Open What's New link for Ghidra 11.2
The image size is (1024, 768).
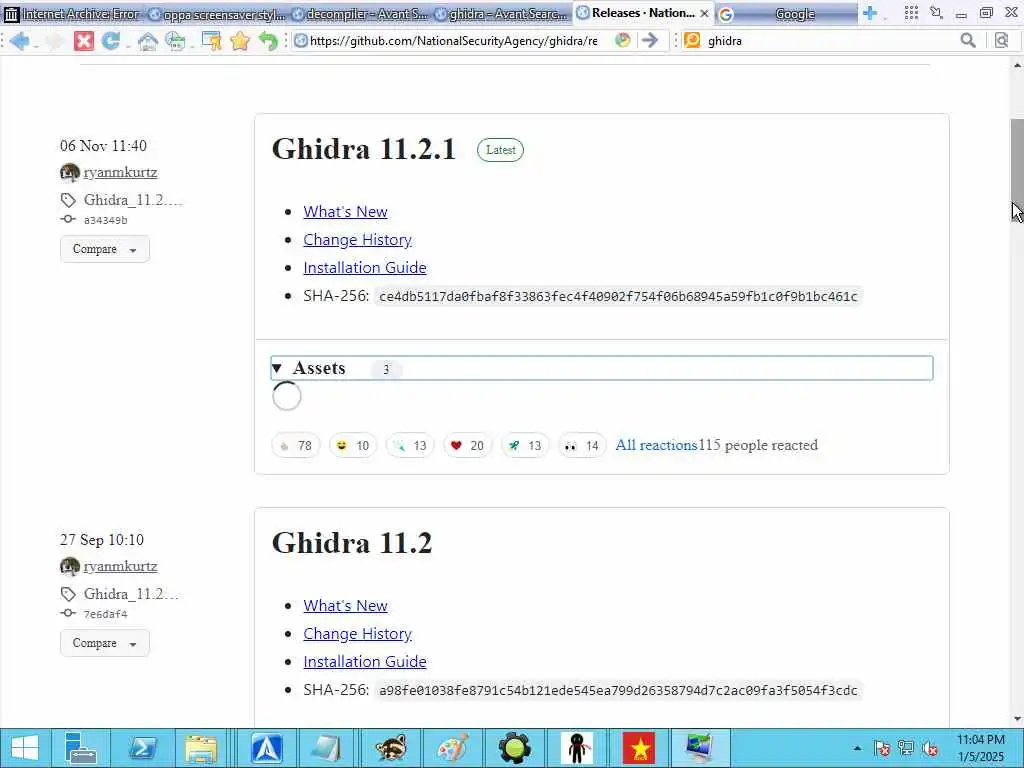[x=345, y=605]
